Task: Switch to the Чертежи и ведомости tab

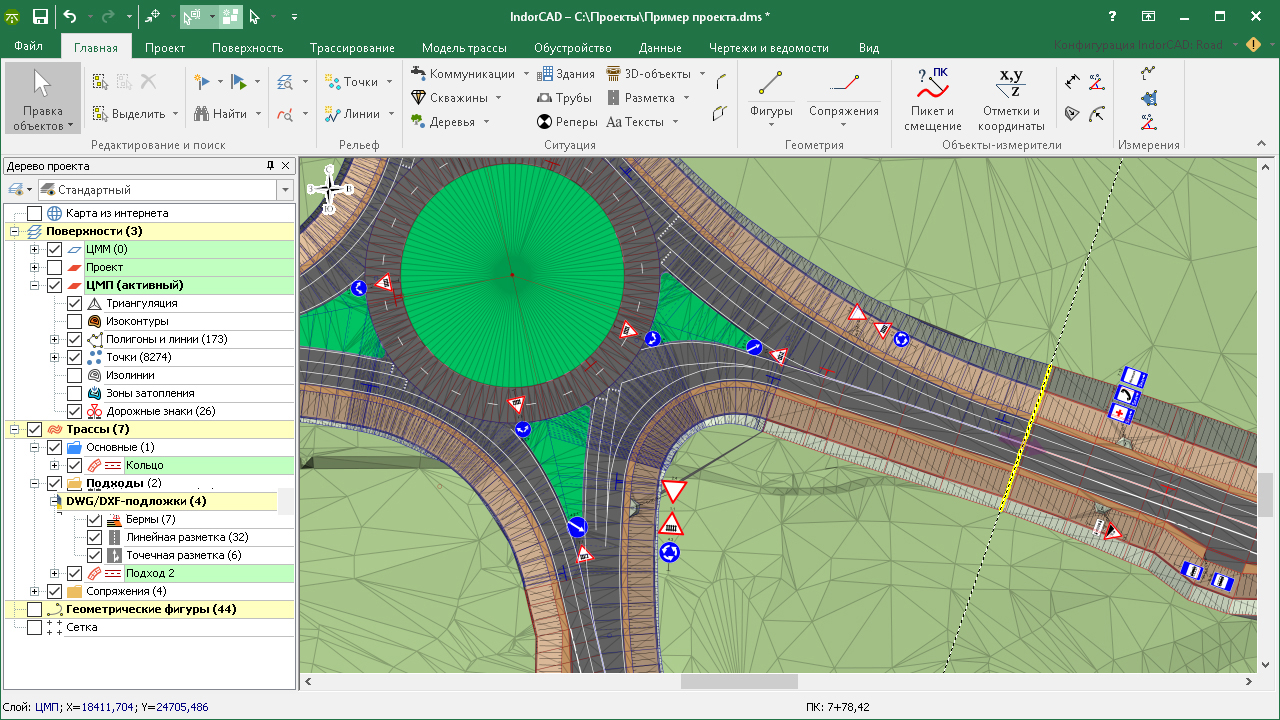Action: (768, 47)
